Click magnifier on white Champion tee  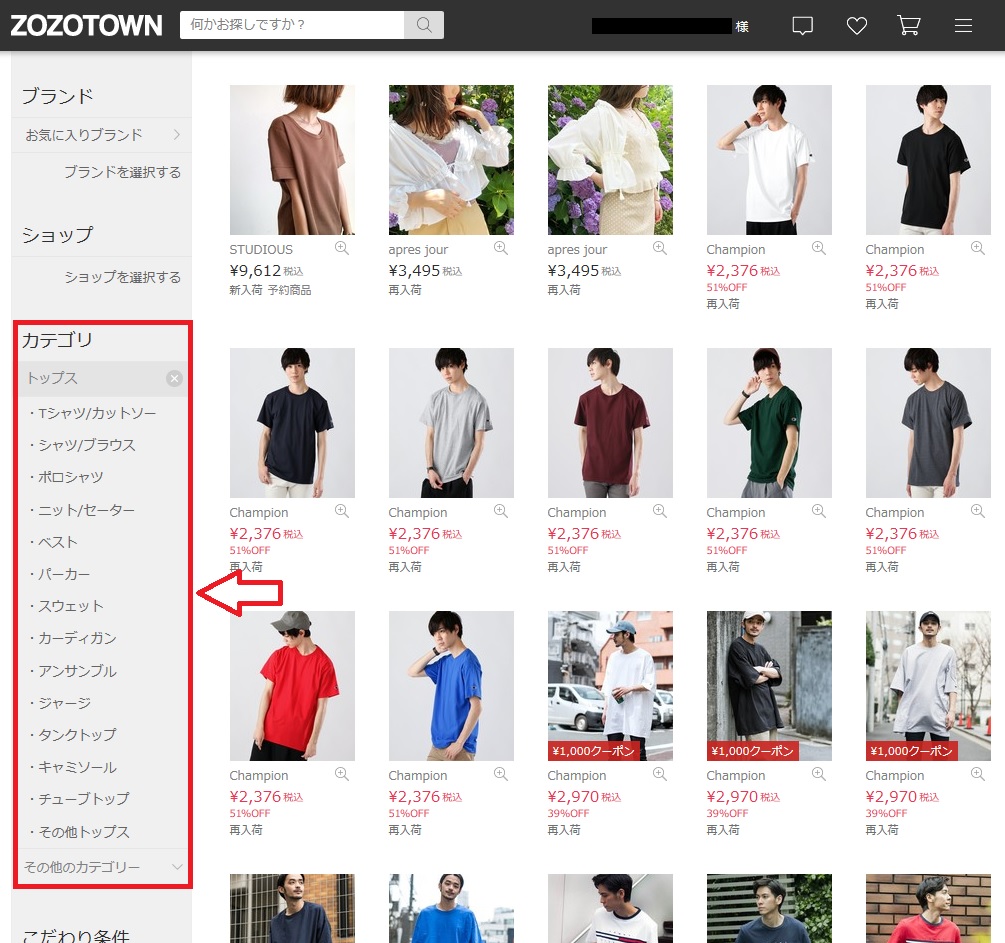(818, 248)
